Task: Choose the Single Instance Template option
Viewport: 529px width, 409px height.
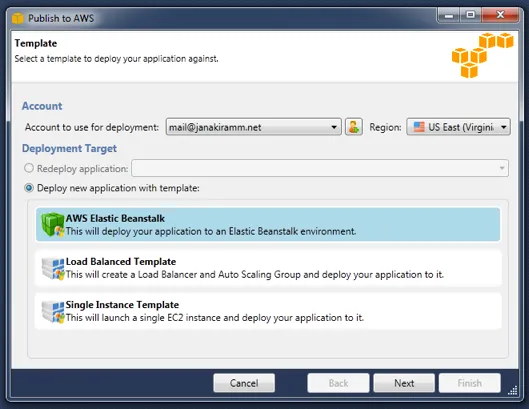Action: tap(268, 311)
